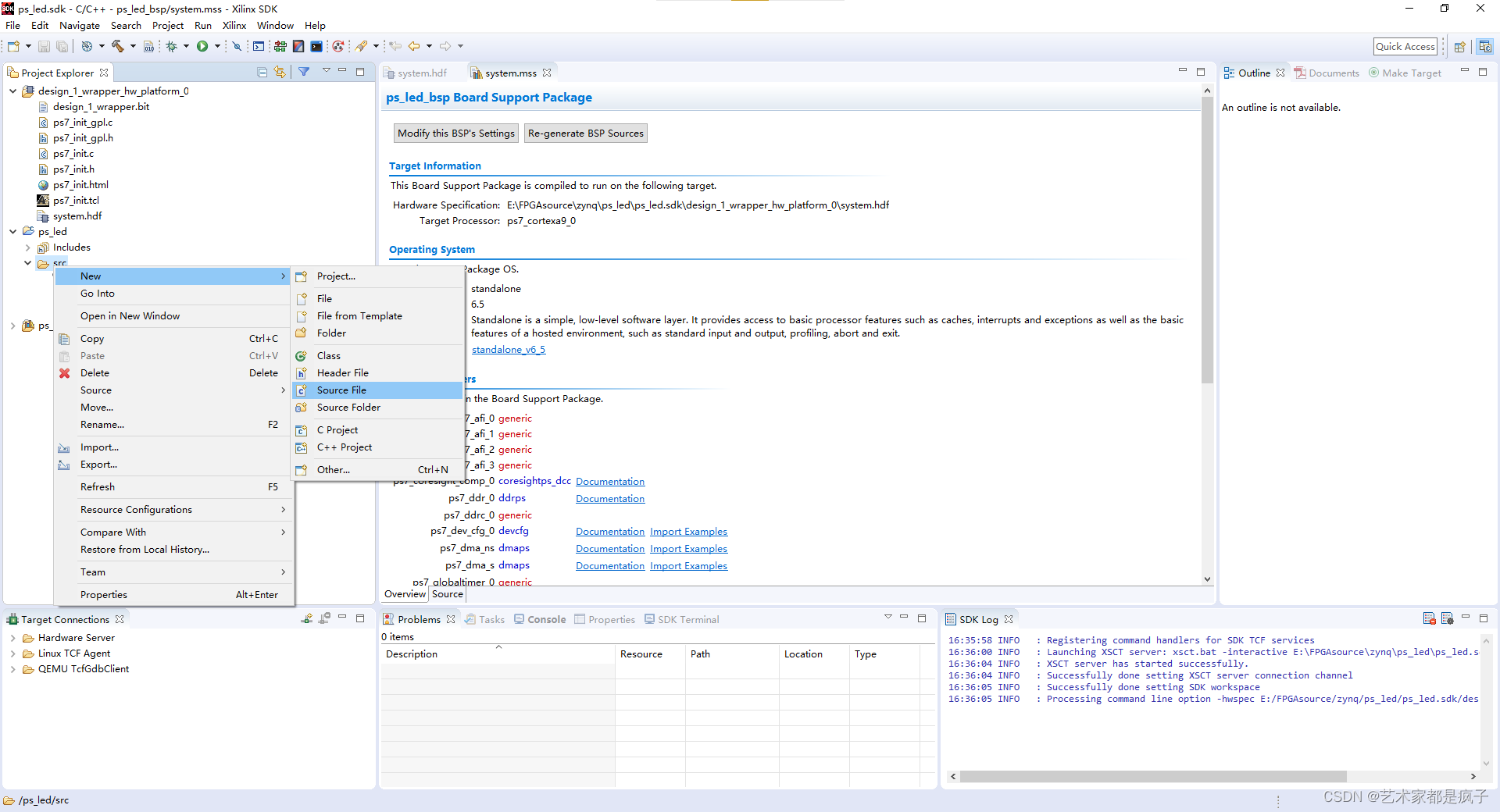This screenshot has width=1500, height=812.
Task: Click the Open Perspective icon
Action: tap(1459, 47)
